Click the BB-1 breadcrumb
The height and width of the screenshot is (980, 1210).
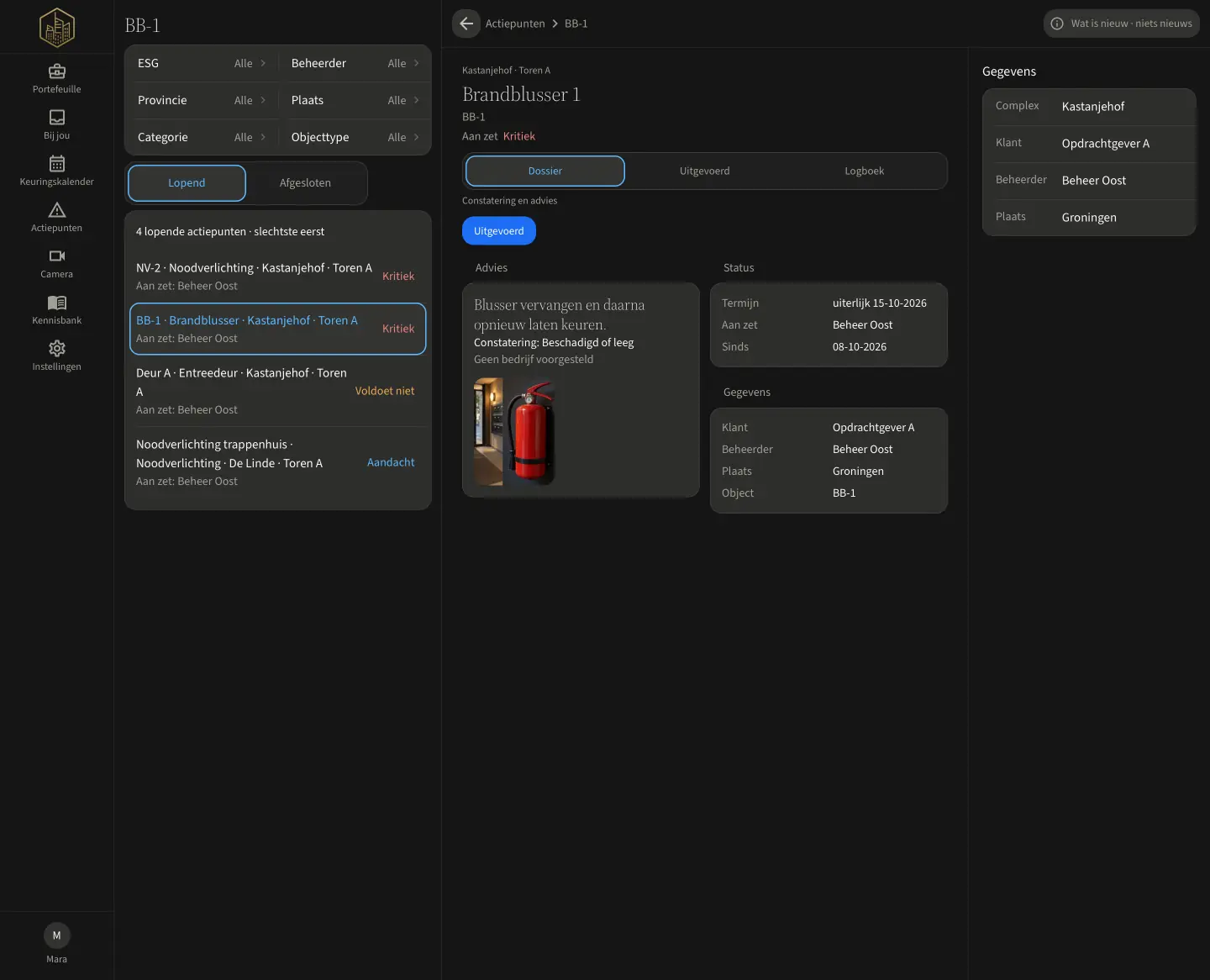[x=576, y=24]
